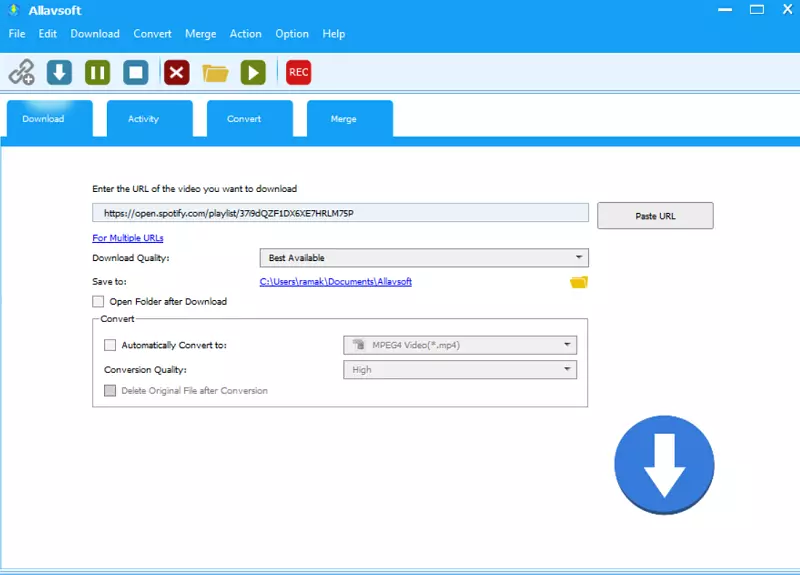Tick the Automatically Convert to checkbox
The height and width of the screenshot is (575, 800).
pyautogui.click(x=110, y=345)
